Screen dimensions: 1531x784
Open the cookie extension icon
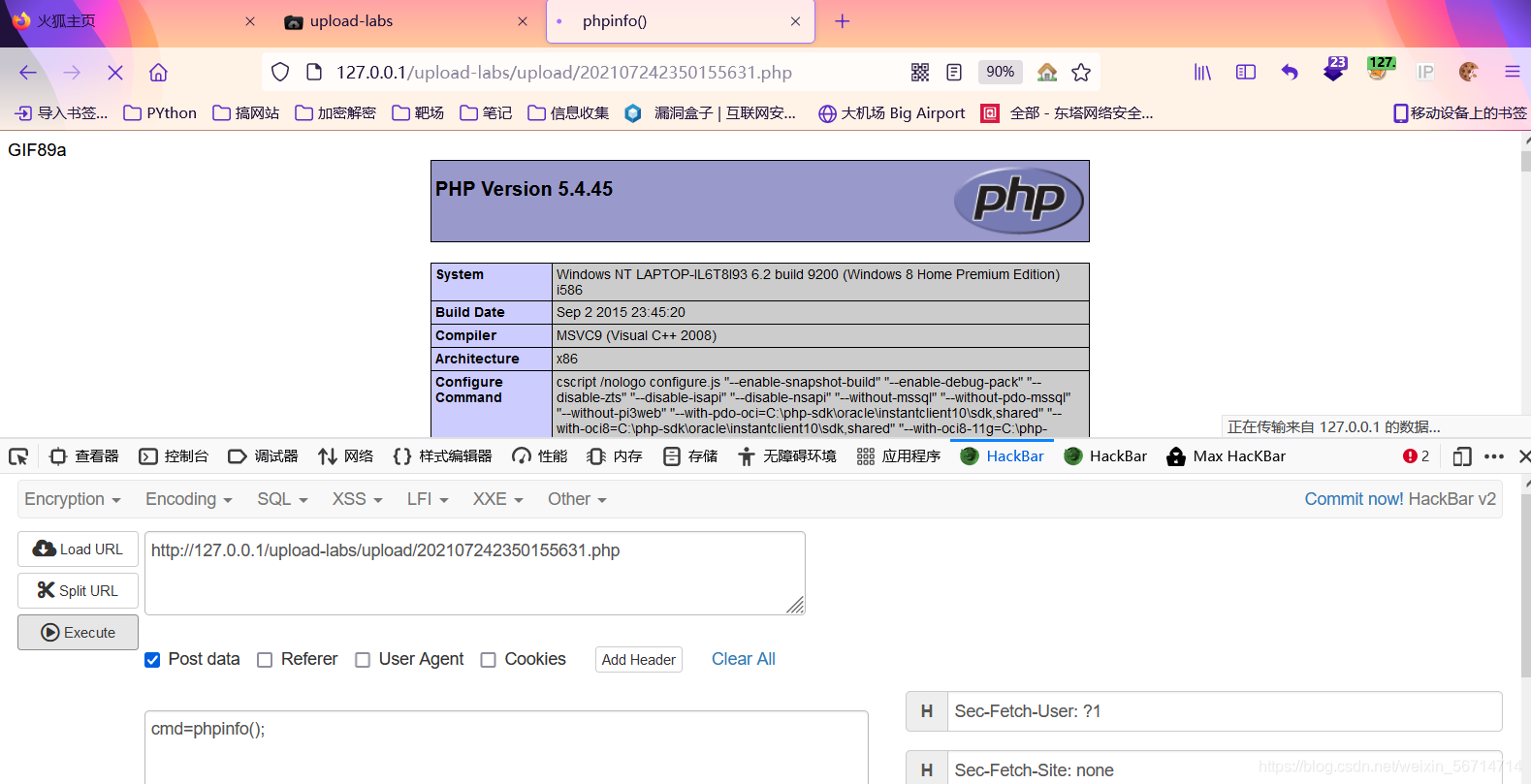coord(1468,72)
